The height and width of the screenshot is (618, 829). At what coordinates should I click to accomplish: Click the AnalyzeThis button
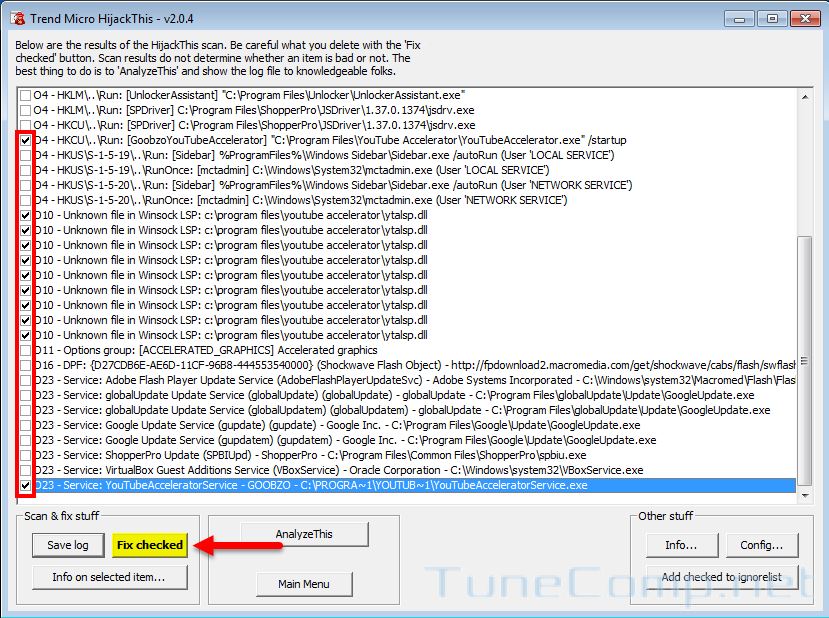click(x=304, y=534)
